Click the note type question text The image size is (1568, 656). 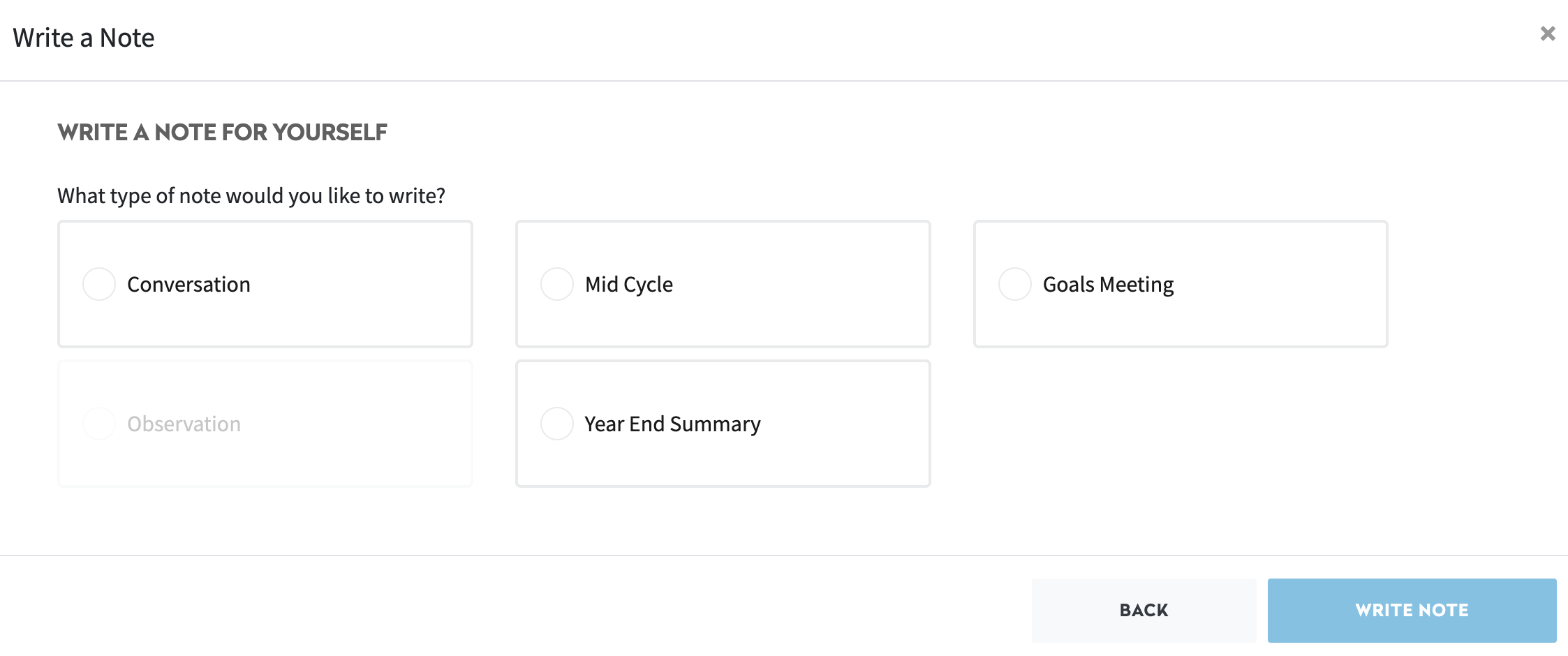coord(251,196)
